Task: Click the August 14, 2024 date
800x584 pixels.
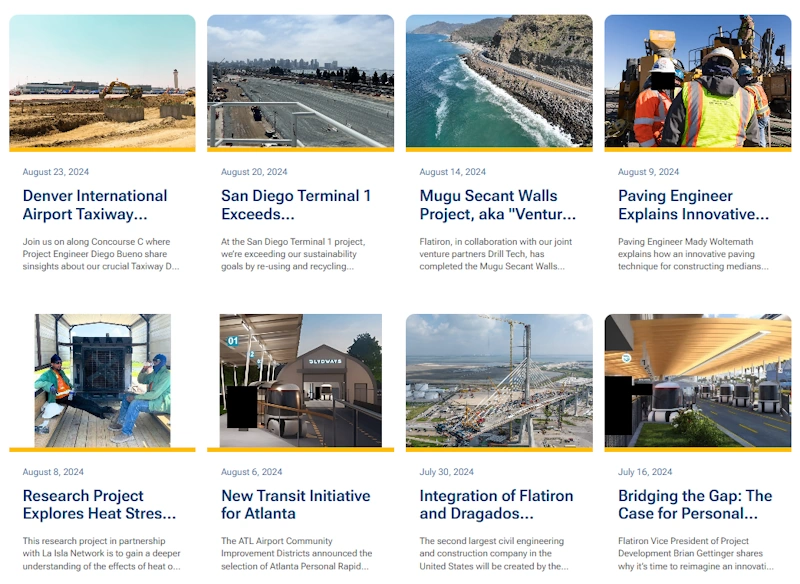Action: coord(453,172)
